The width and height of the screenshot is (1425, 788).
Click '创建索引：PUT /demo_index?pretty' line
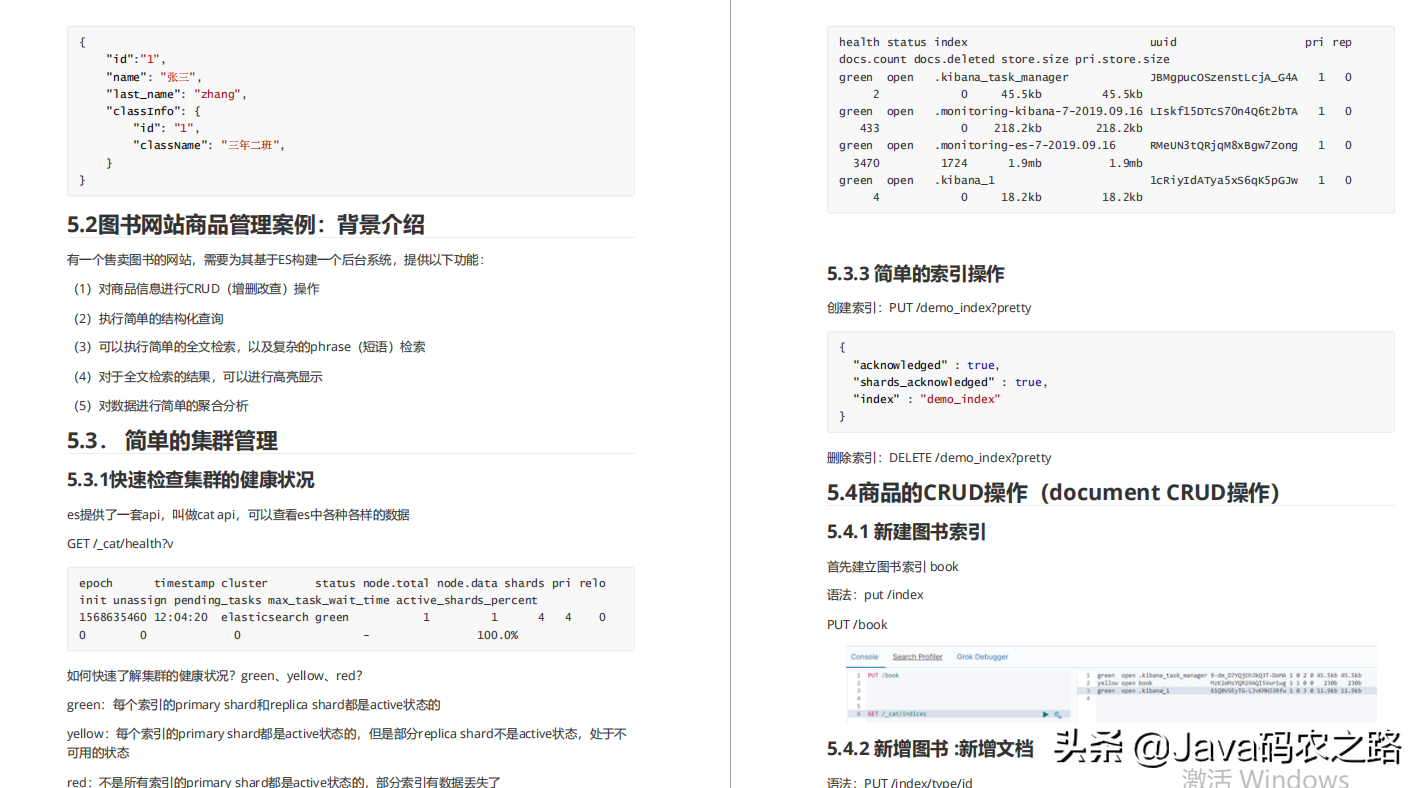coord(929,308)
